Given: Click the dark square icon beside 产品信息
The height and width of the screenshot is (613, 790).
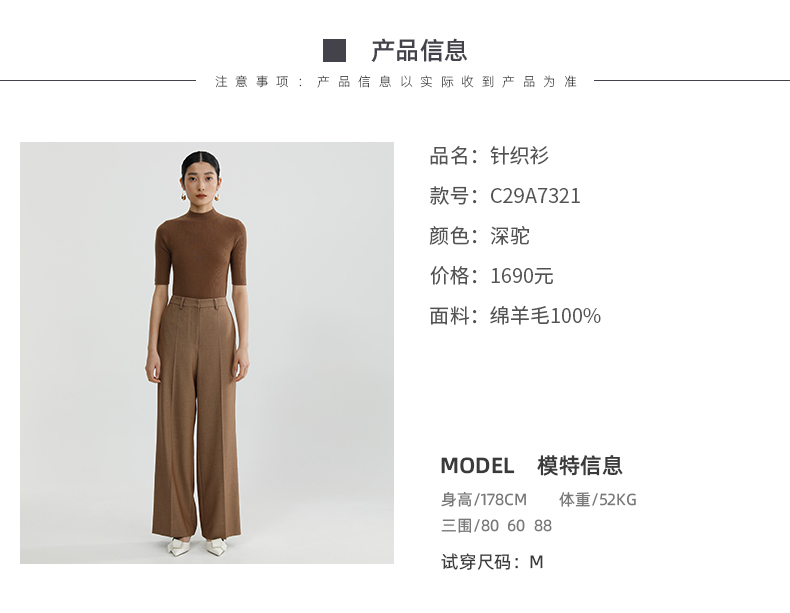Looking at the screenshot, I should 334,50.
